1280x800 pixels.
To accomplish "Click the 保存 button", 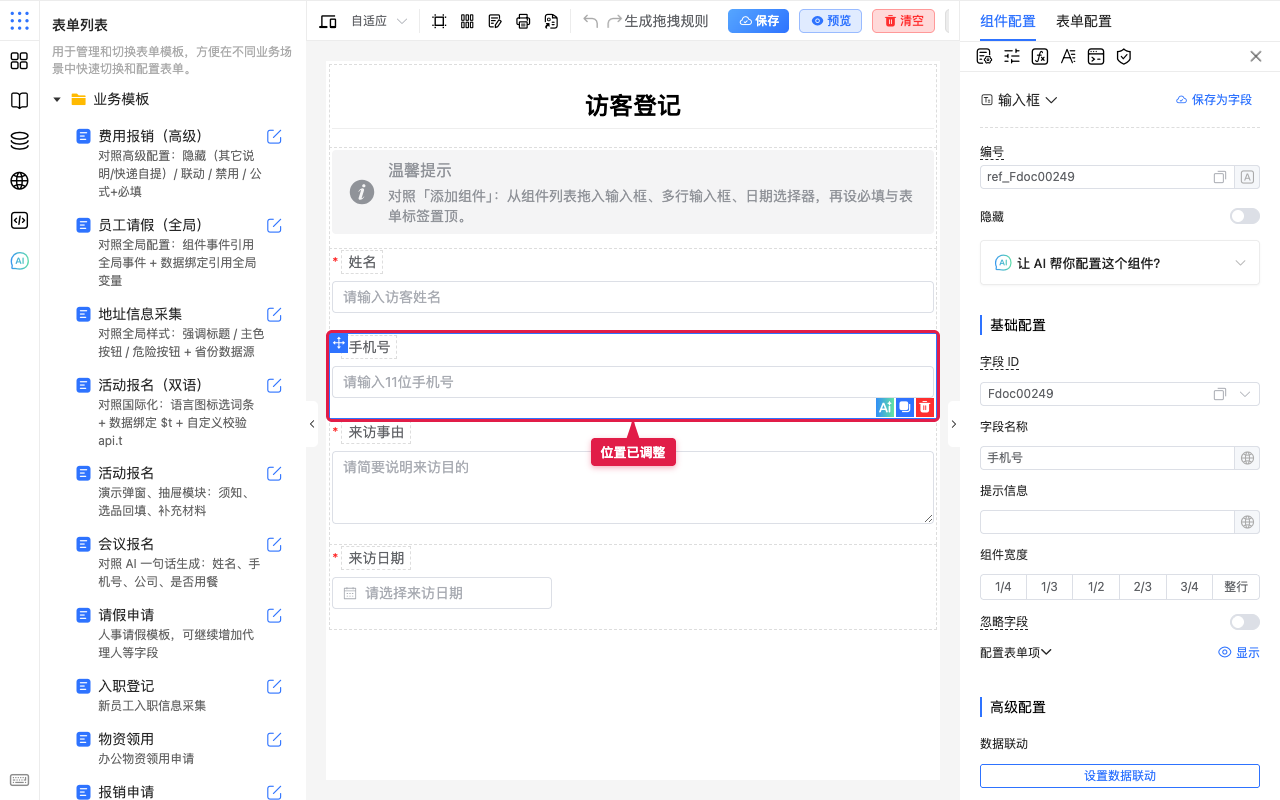I will (x=758, y=21).
